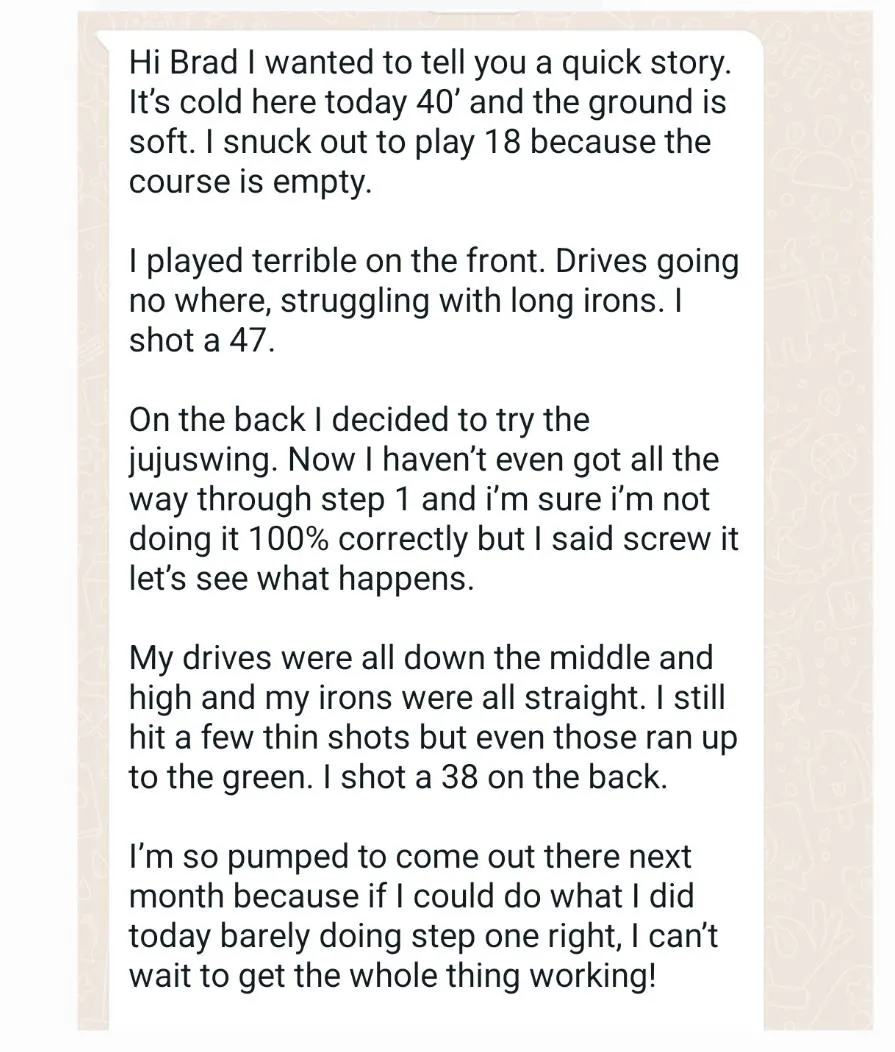Click the patterned chat background right of bubble
This screenshot has height=1052, width=895.
[819, 523]
